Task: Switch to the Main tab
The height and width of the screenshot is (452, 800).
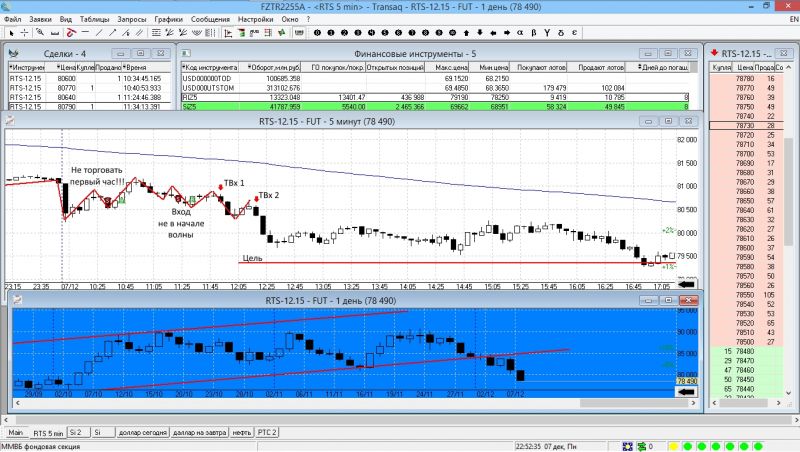Action: 16,432
